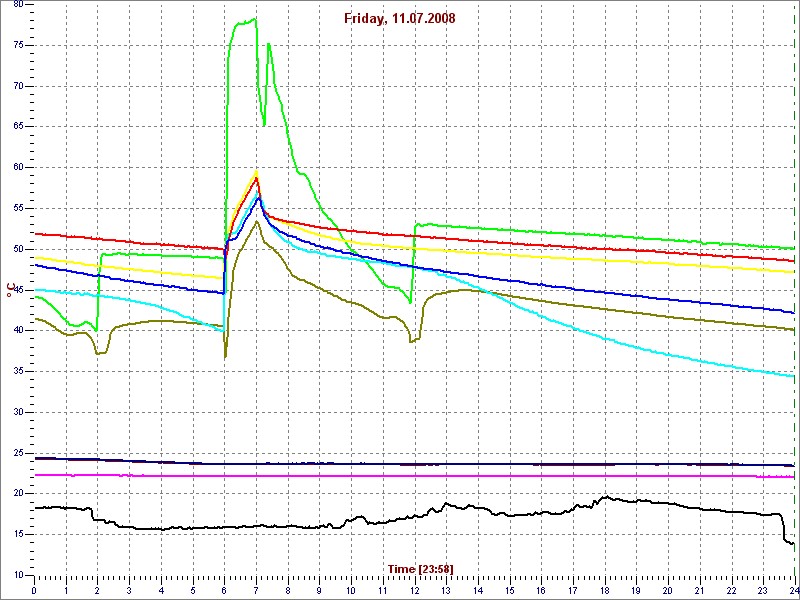
Task: Click hour 21 on the time axis
Action: click(699, 589)
